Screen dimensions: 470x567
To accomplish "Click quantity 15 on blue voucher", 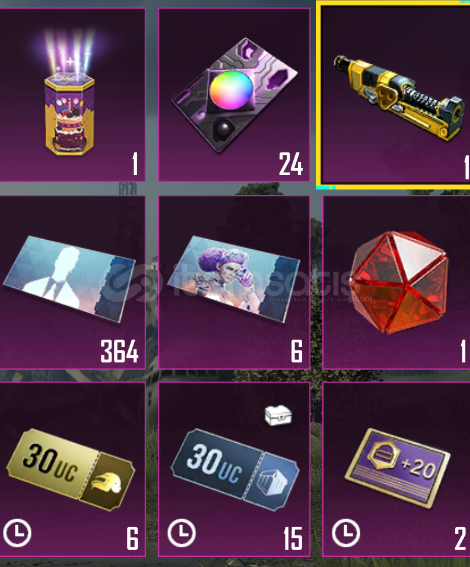I will (x=293, y=538).
